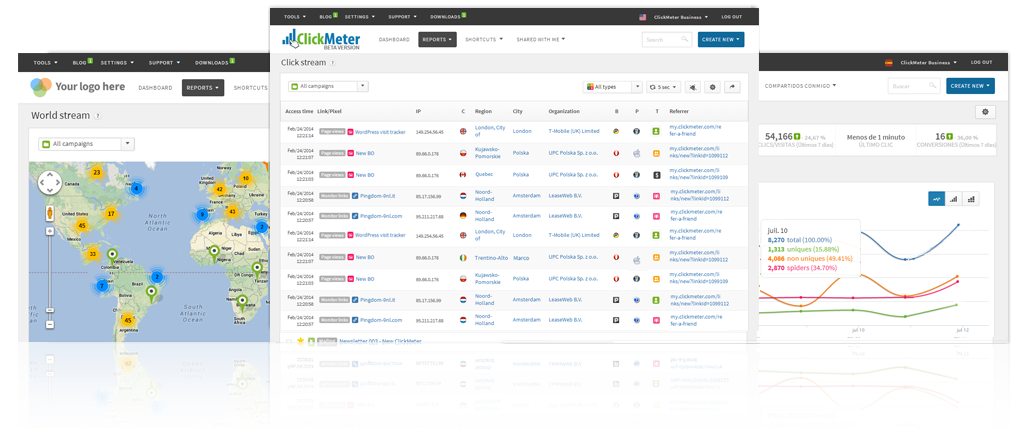Switch to line chart view
1026x428 pixels.
(936, 199)
